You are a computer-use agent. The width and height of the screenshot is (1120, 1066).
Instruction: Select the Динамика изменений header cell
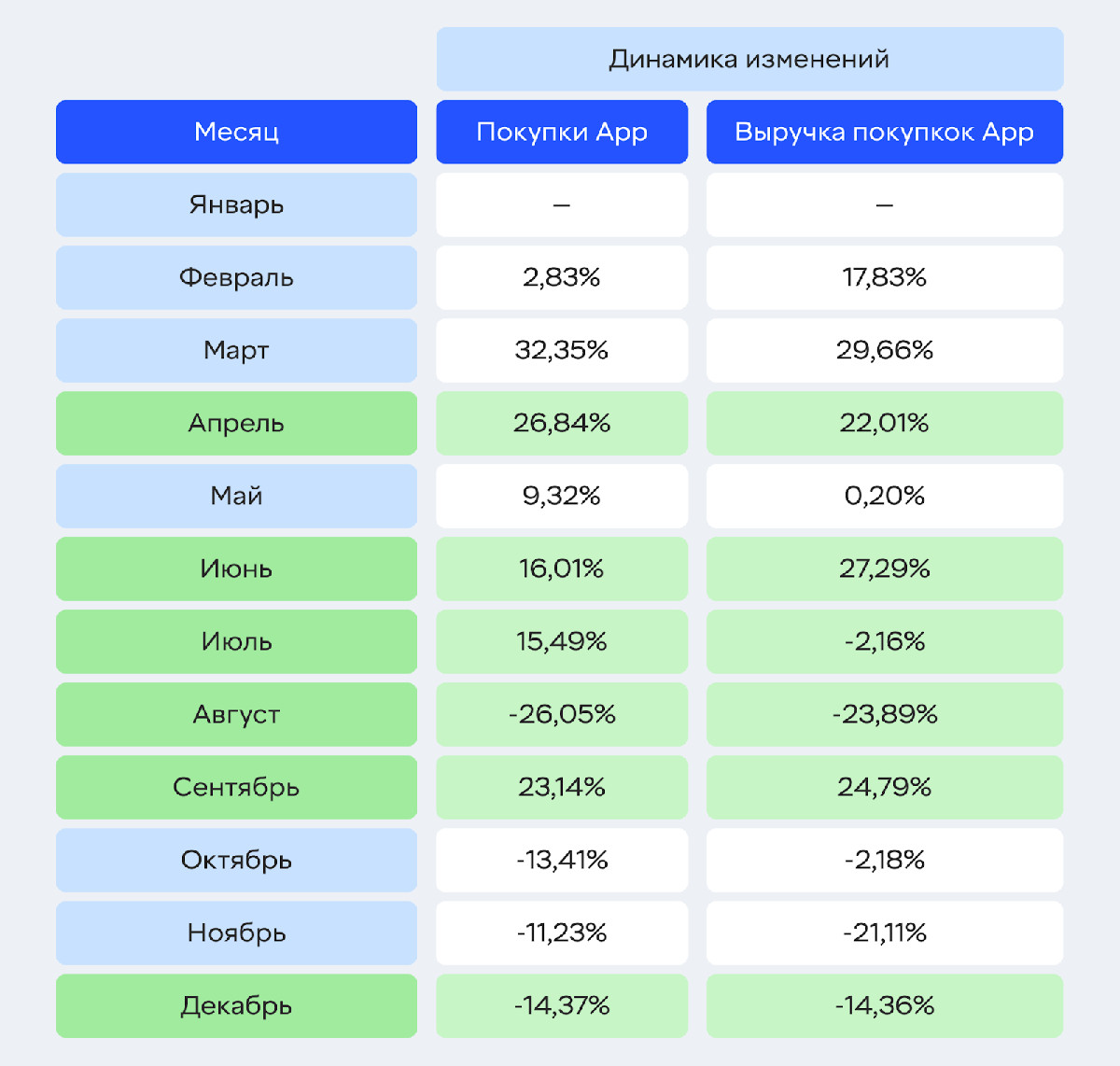point(749,59)
